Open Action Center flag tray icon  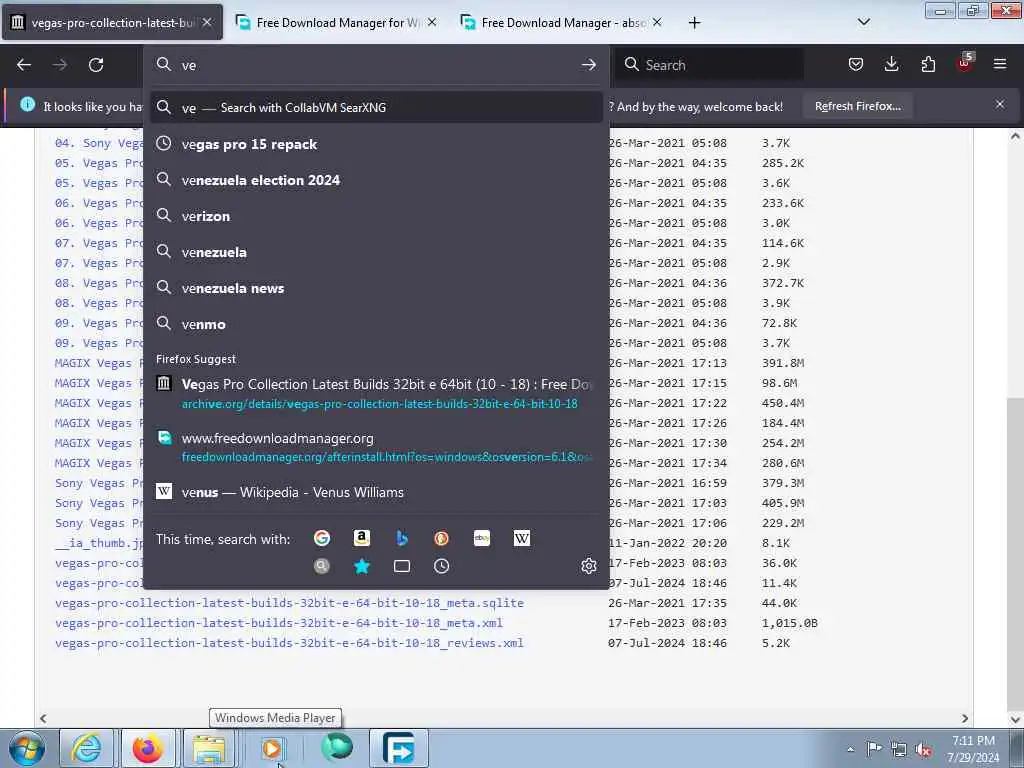(874, 748)
